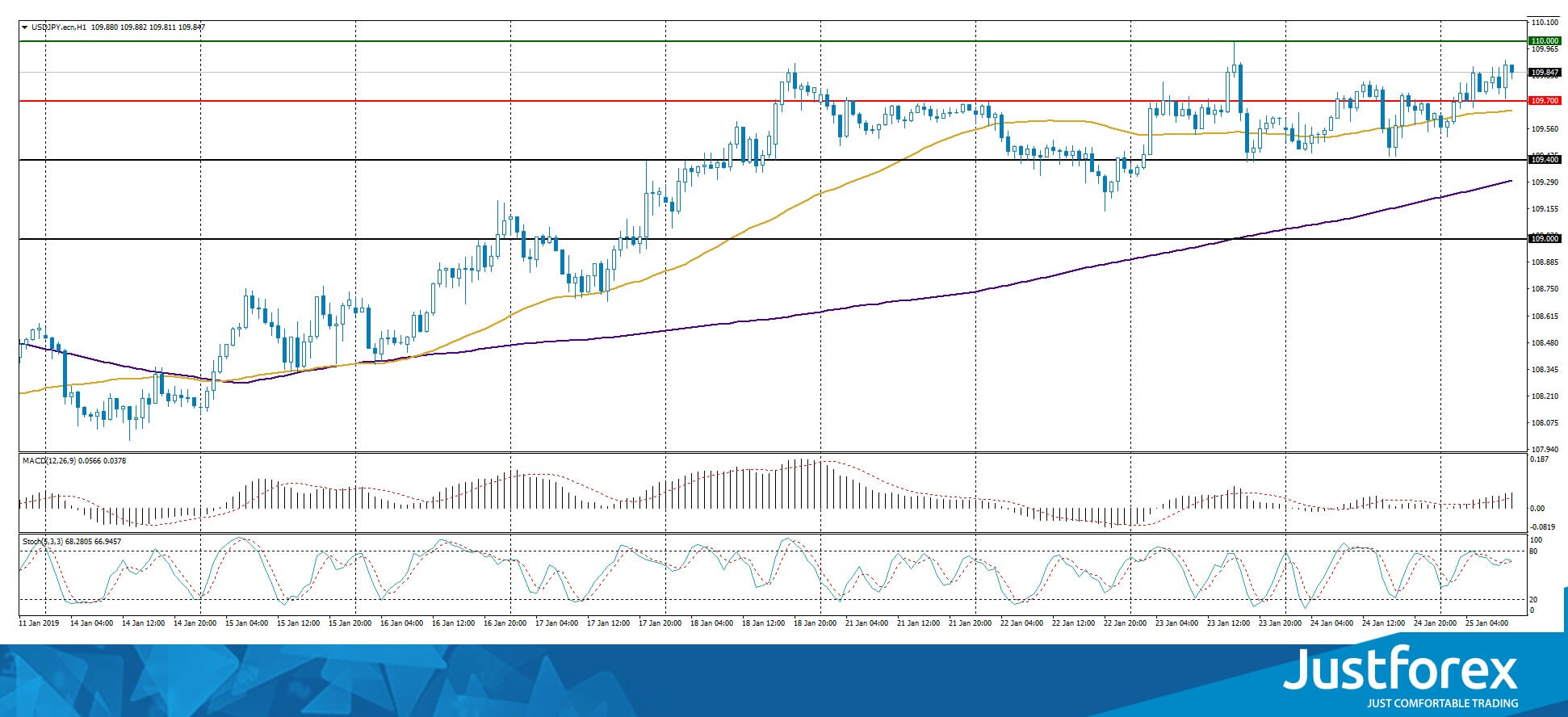Click the 18 Jan 20:00 time label
The image size is (1568, 717).
[x=815, y=623]
